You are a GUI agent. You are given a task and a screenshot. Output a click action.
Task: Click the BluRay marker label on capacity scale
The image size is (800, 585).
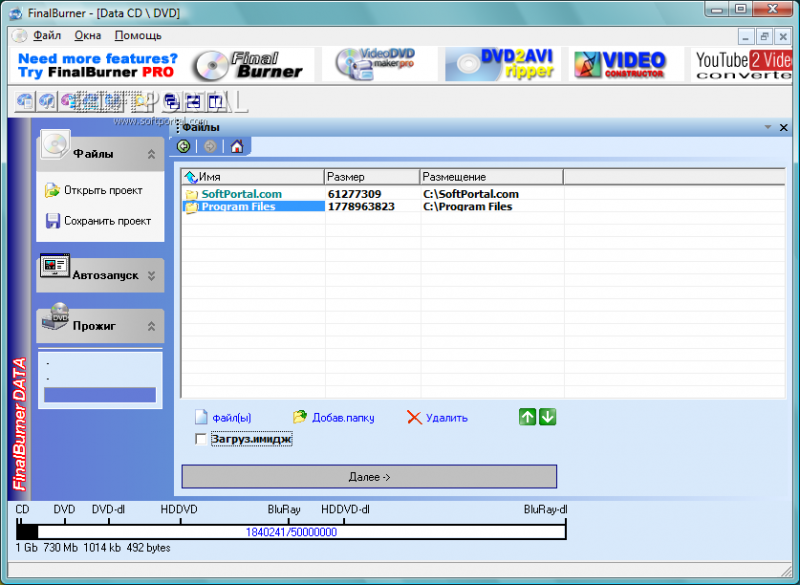[284, 510]
